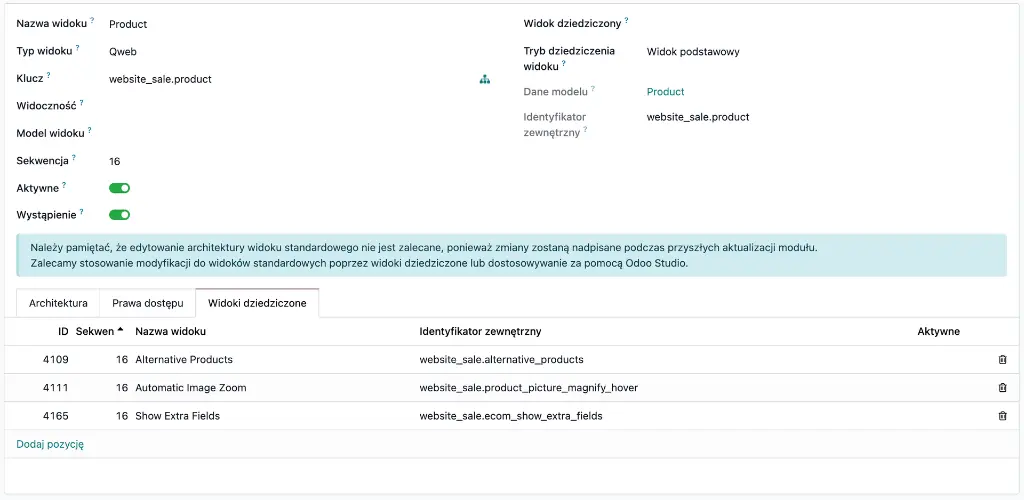The width and height of the screenshot is (1024, 500).
Task: Select the Widoki dziedziczone tab
Action: pos(257,303)
